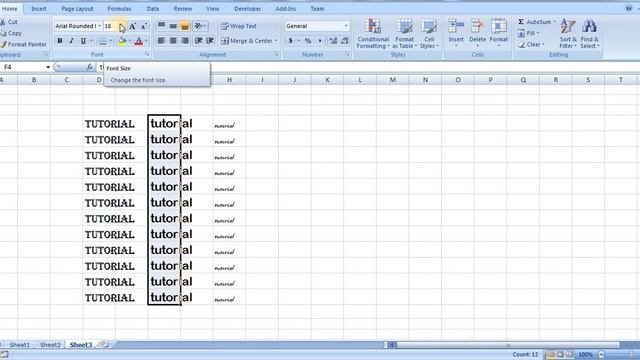Click the Cut icon in Clipboard
The width and height of the screenshot is (640, 360).
tap(3, 22)
